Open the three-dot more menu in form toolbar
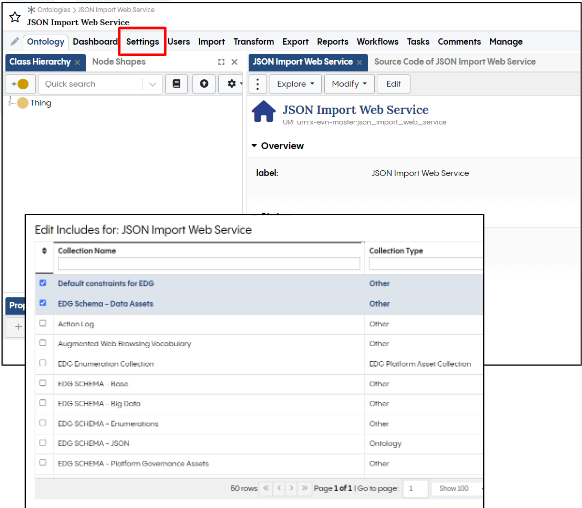The height and width of the screenshot is (508, 582). click(258, 84)
